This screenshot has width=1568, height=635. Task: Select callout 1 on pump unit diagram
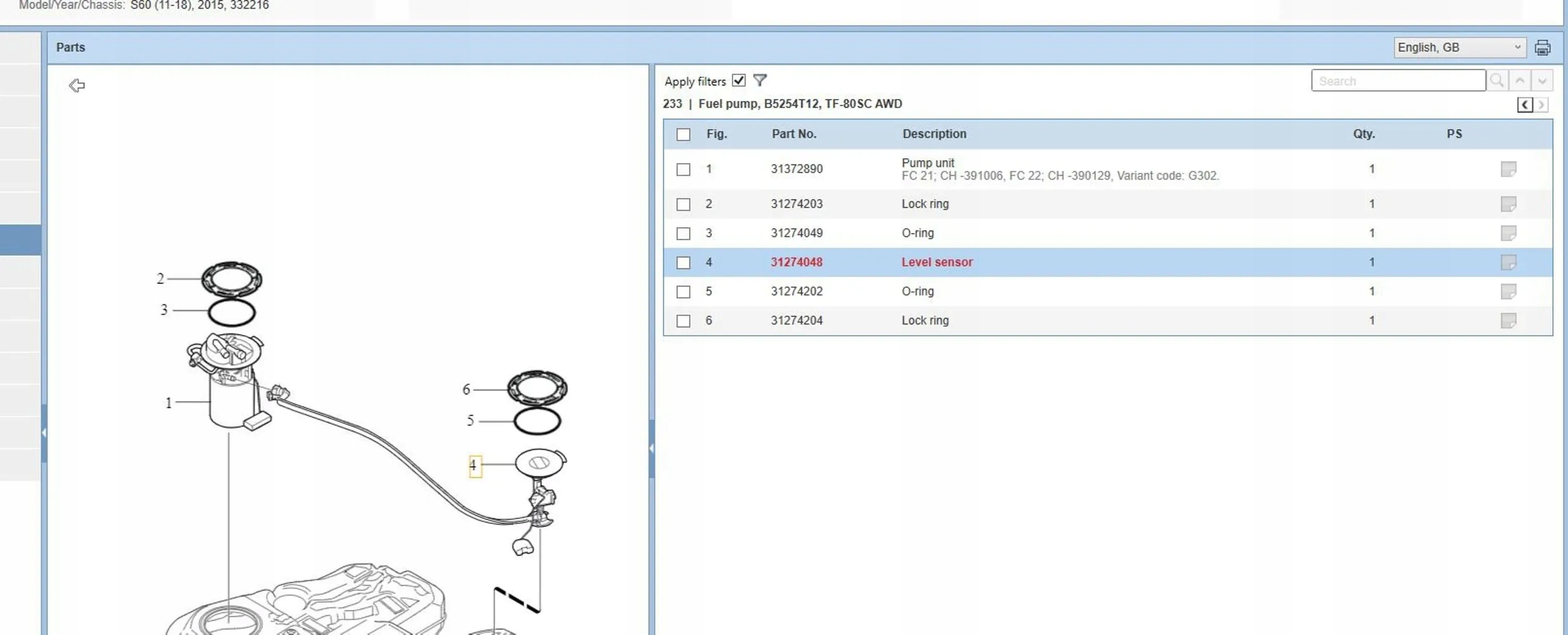[168, 402]
